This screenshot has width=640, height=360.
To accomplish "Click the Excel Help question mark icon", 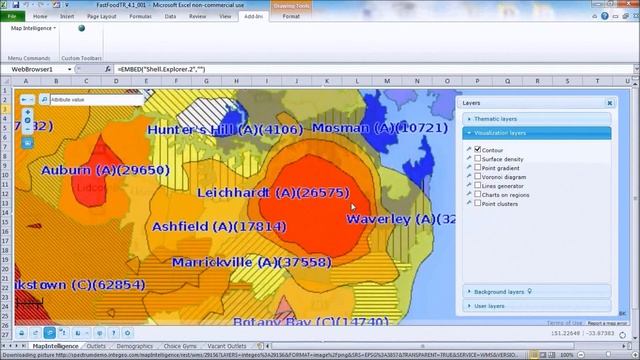I will pyautogui.click(x=604, y=16).
